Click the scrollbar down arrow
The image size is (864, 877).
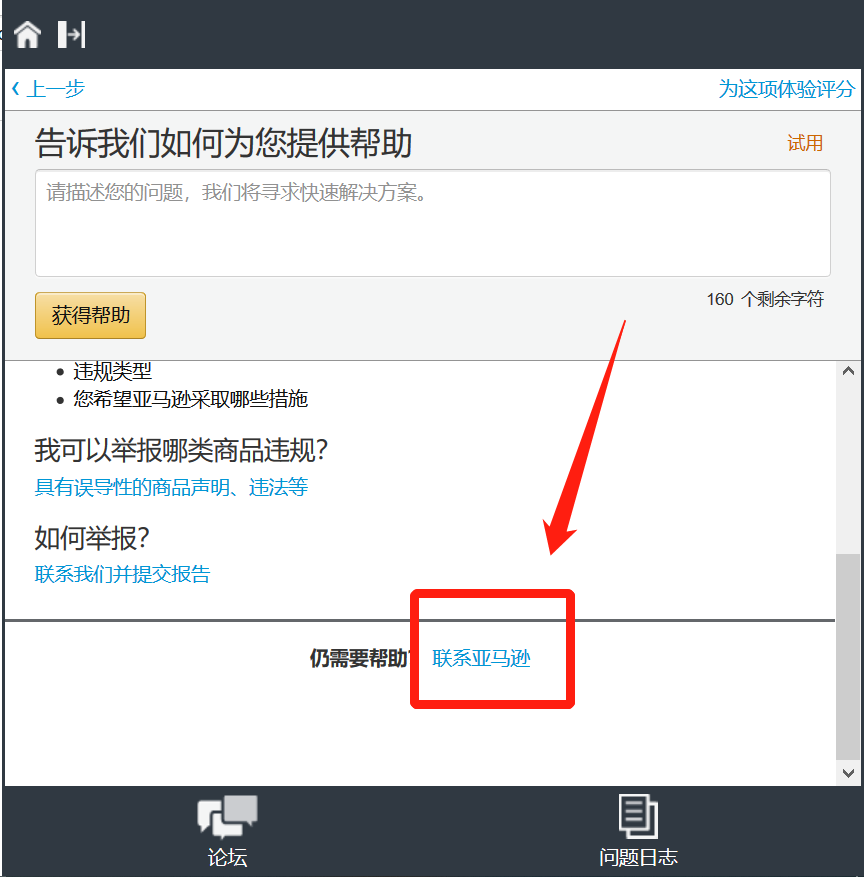click(x=848, y=773)
